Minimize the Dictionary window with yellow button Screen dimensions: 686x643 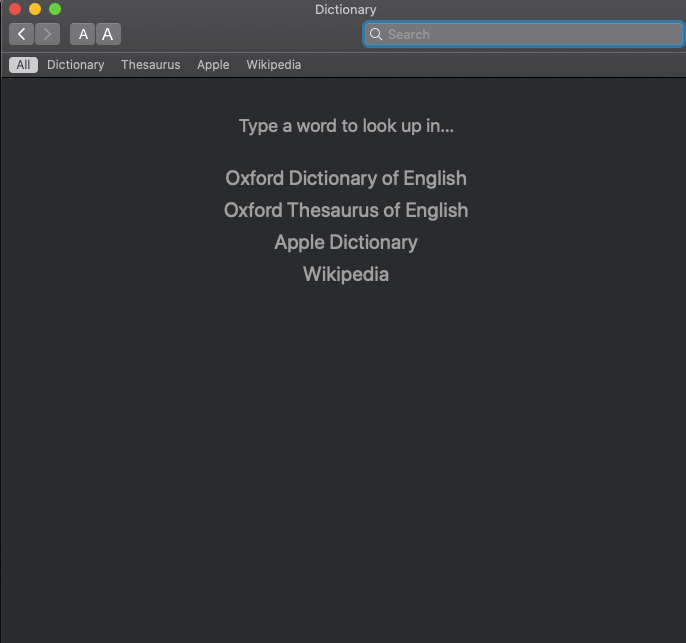[x=35, y=9]
